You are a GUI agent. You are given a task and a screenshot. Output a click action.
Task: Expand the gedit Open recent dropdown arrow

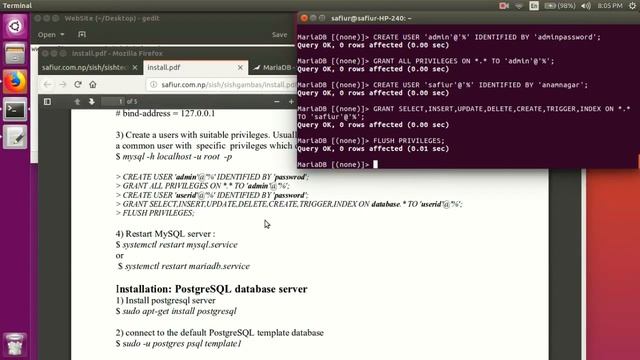[x=62, y=35]
